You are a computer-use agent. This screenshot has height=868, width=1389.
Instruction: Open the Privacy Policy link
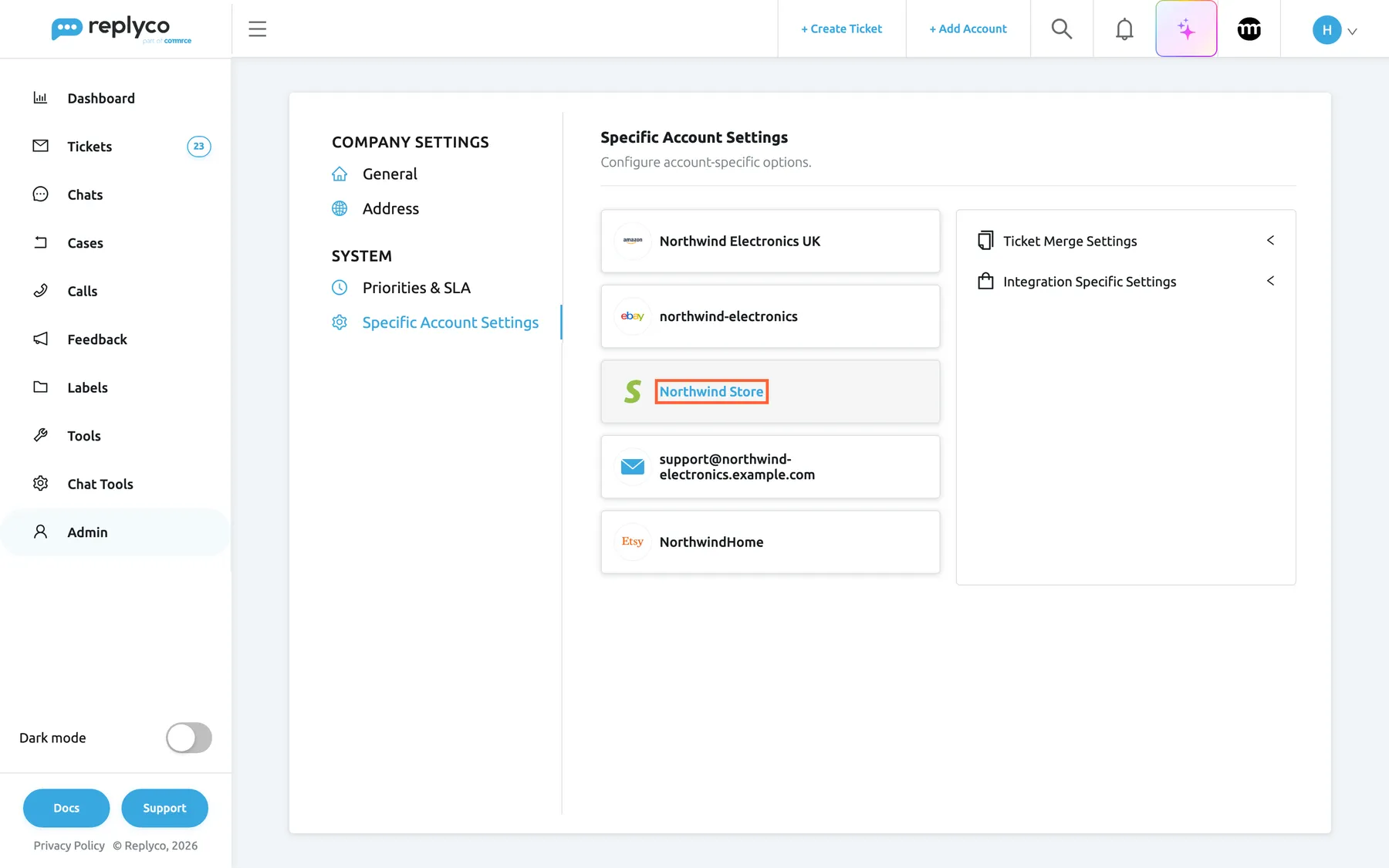(69, 846)
